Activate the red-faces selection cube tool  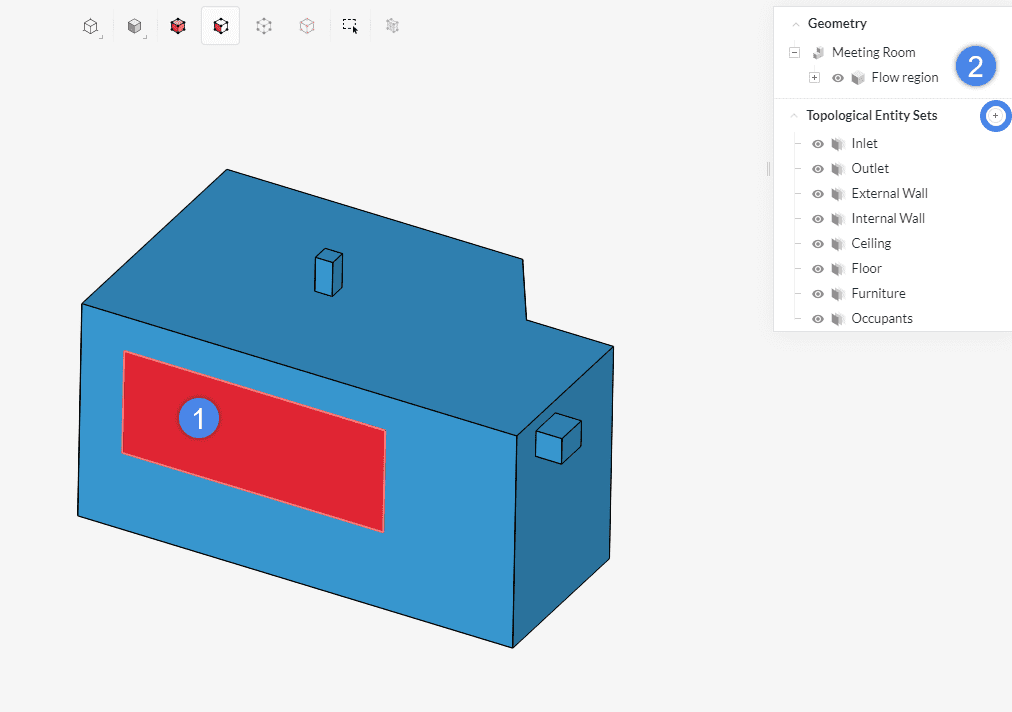tap(178, 26)
